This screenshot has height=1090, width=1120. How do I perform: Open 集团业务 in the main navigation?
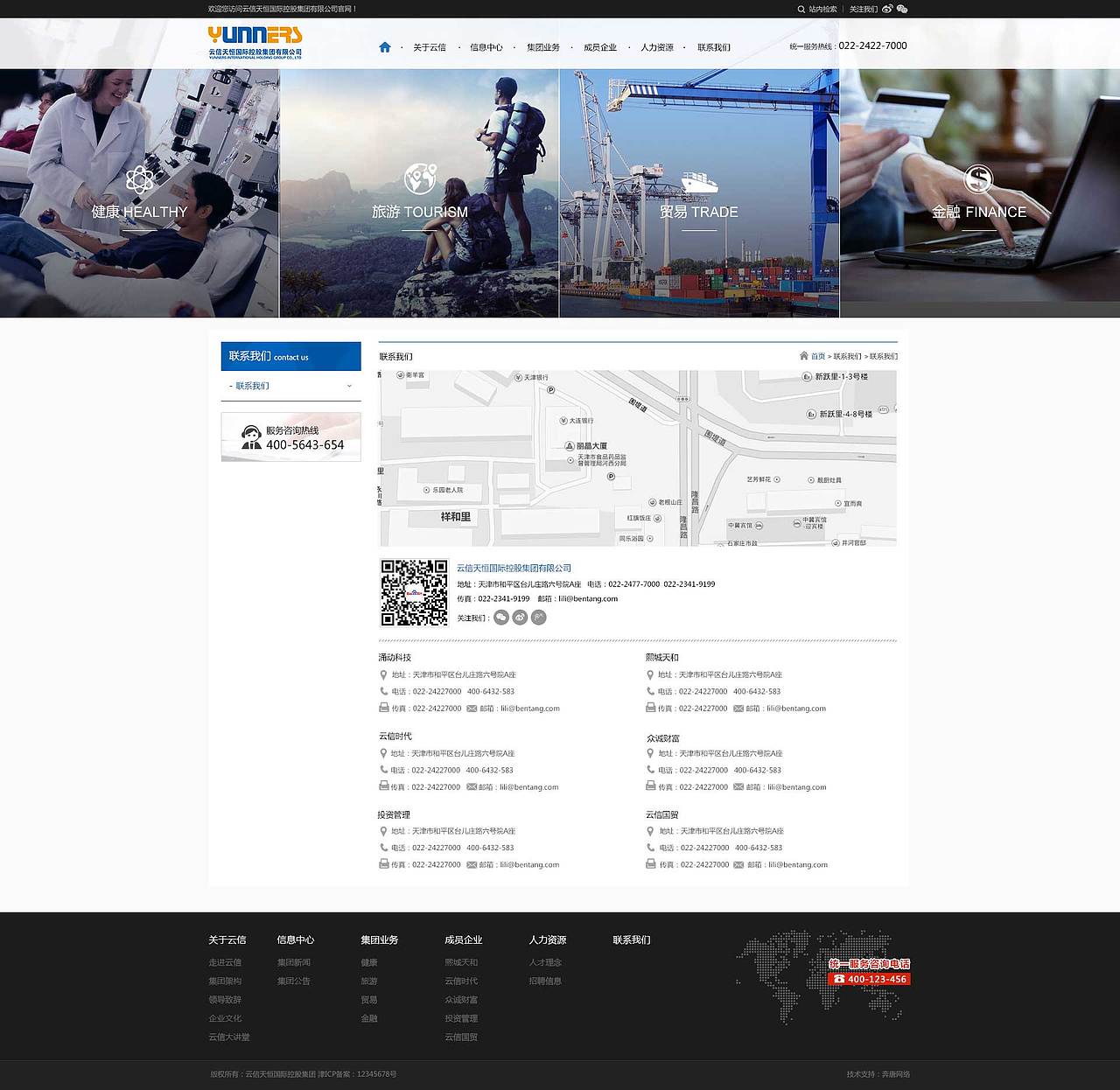pyautogui.click(x=543, y=47)
